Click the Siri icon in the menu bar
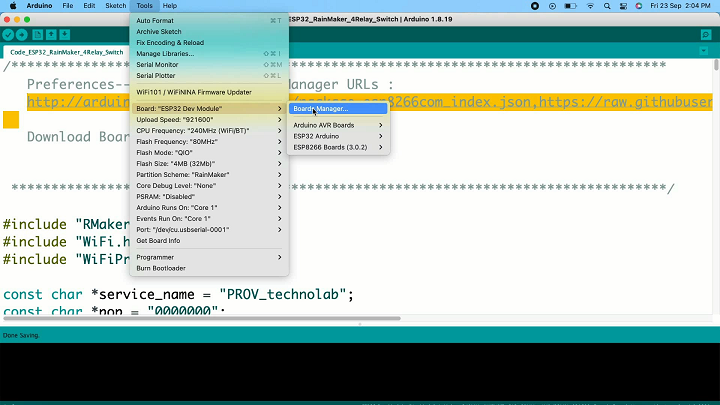 [639, 6]
